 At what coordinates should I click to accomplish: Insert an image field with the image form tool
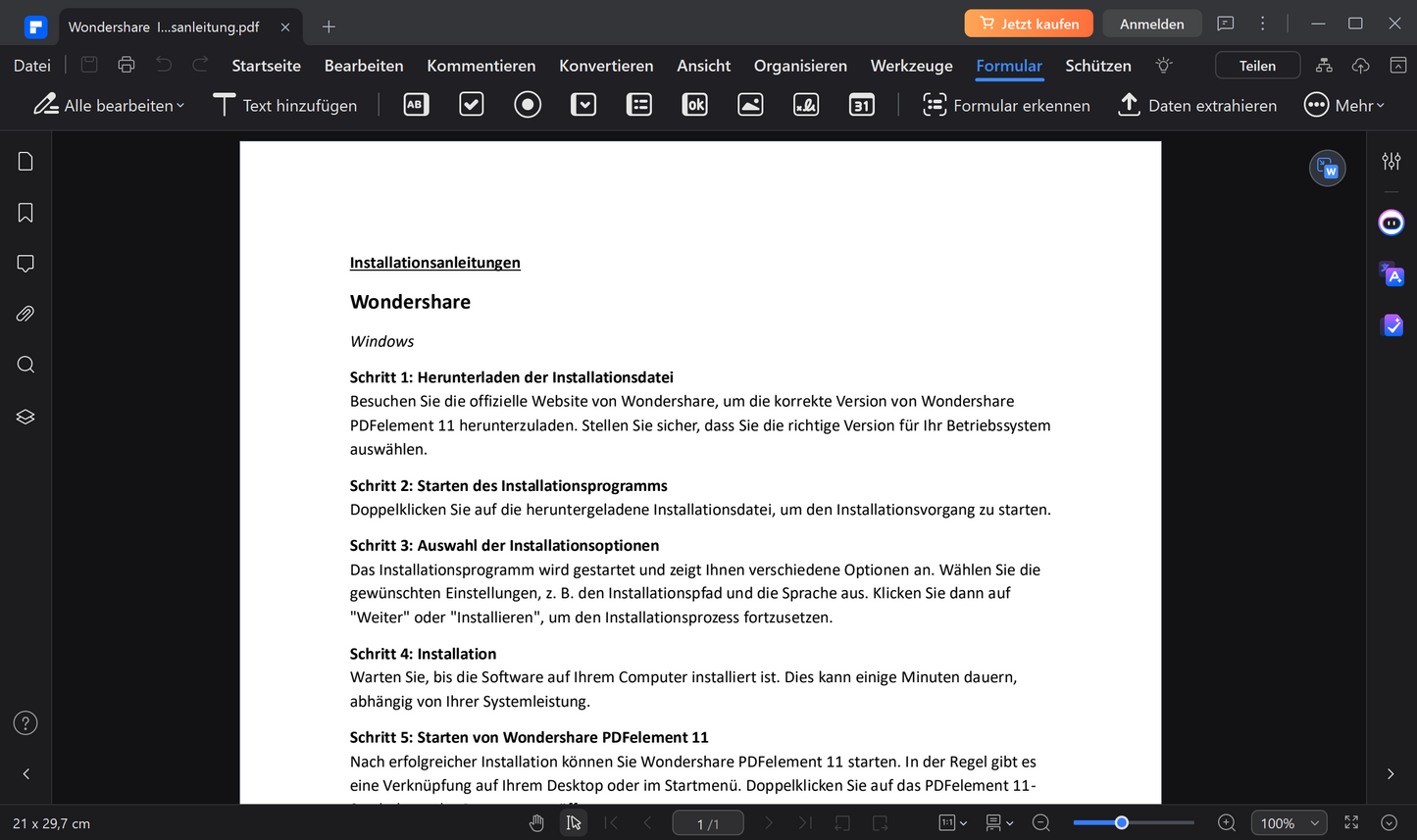pos(750,104)
